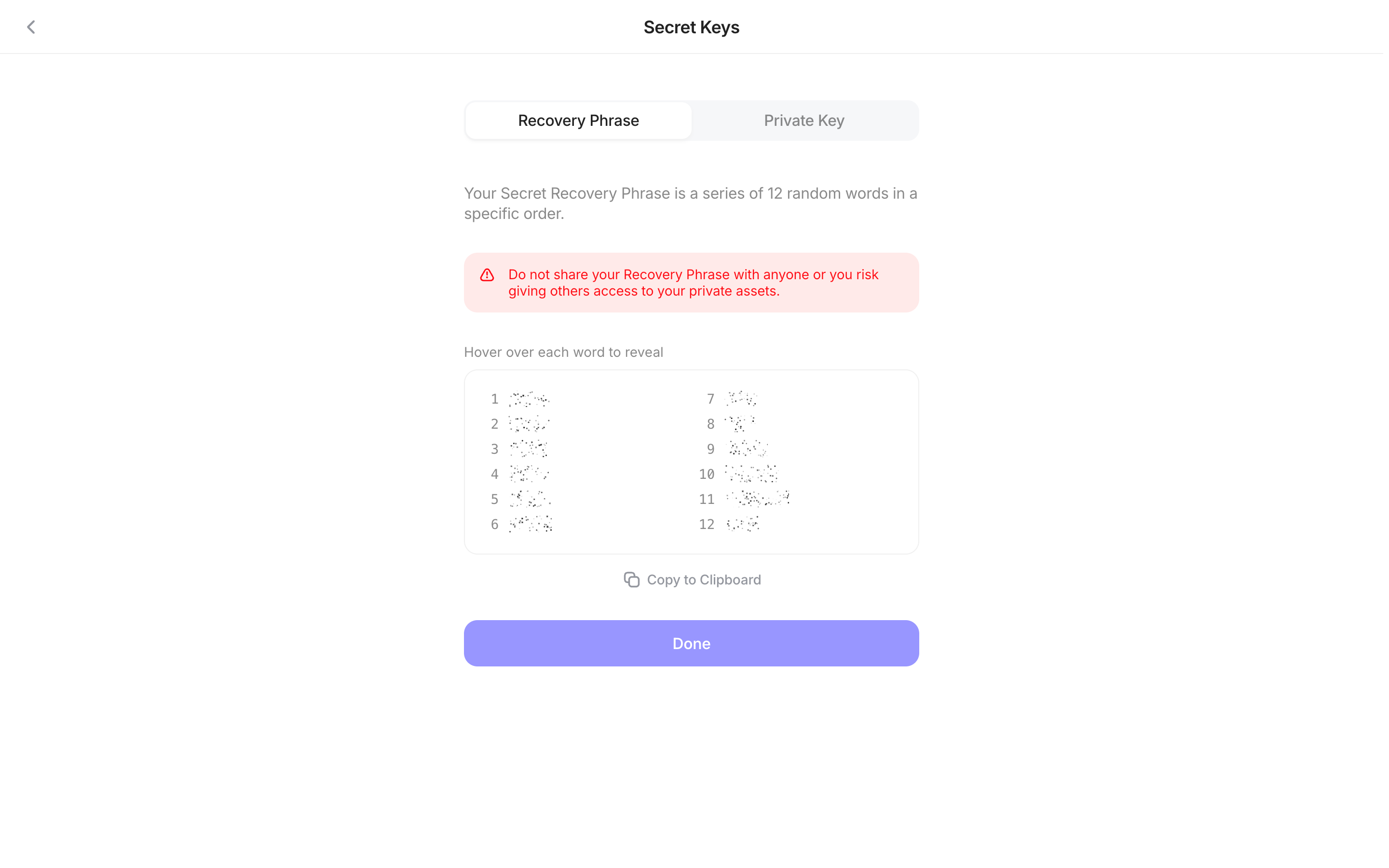Screen dimensions: 1389x868
Task: Reveal hidden word number 12
Action: click(746, 527)
